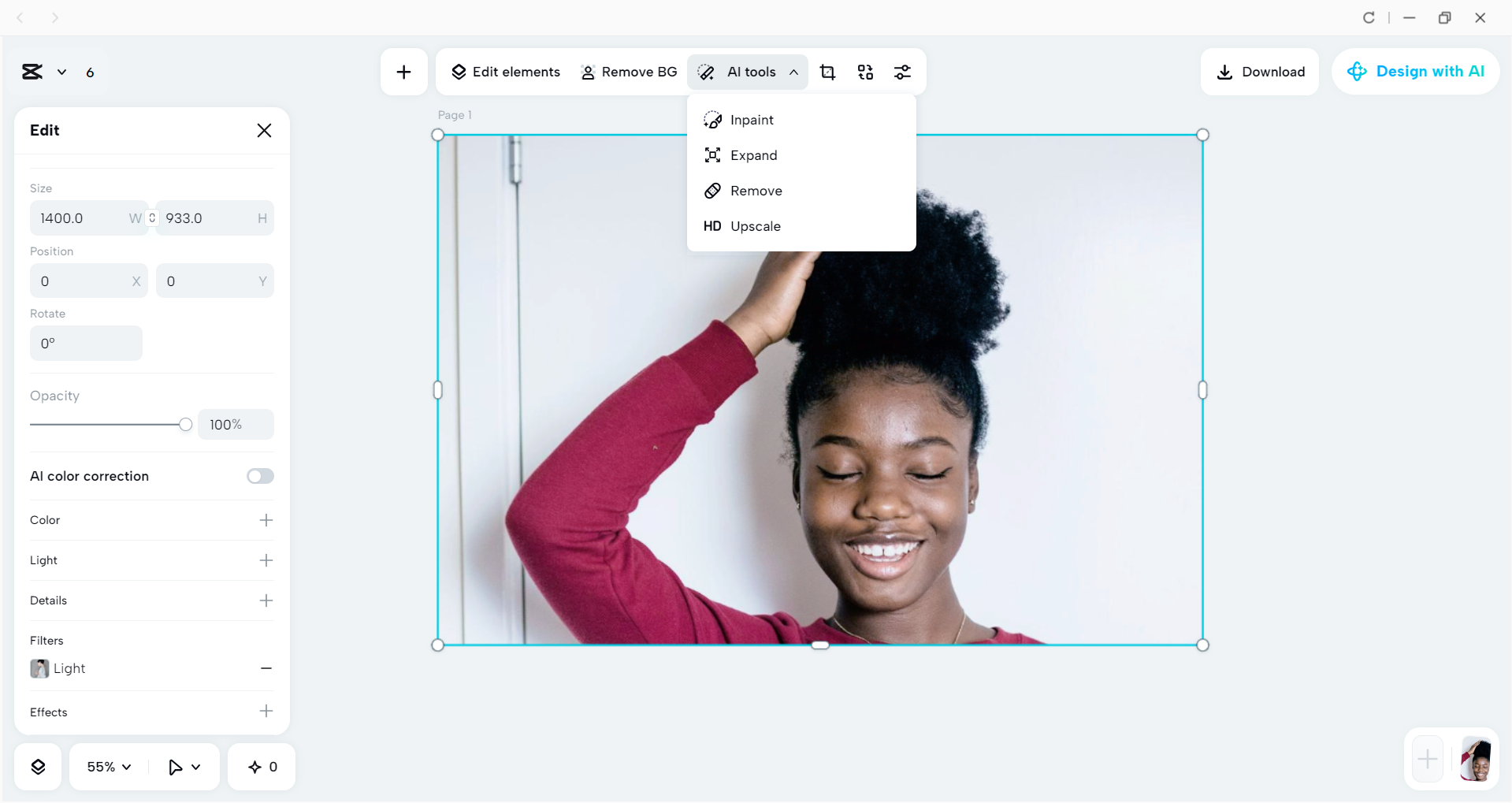Select the Crop tool in the top toolbar
Screen dimensions: 1512x803
(x=827, y=72)
